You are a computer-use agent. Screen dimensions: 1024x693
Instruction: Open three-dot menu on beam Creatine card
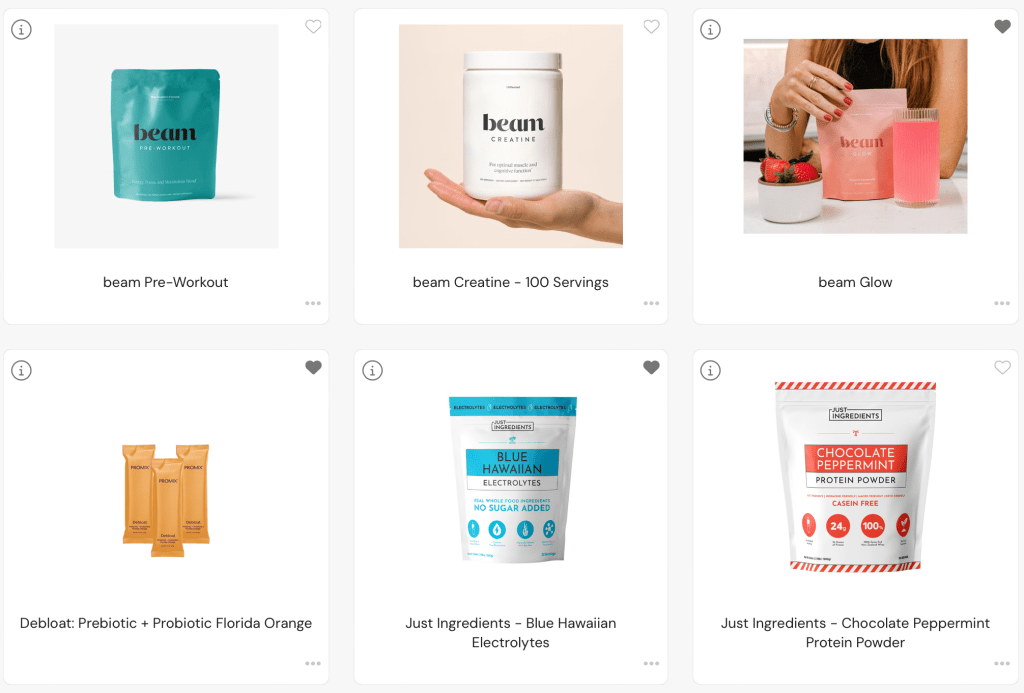(651, 303)
